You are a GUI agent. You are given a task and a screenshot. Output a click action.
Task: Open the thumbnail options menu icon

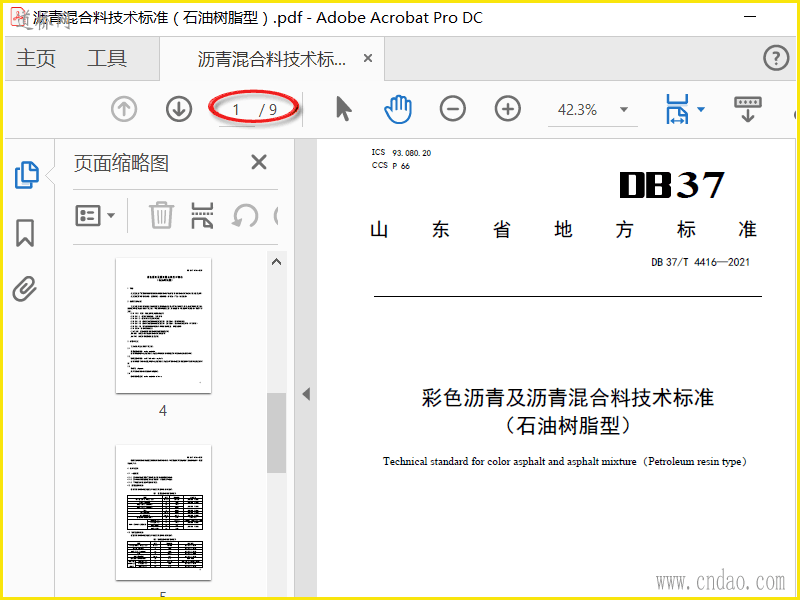pyautogui.click(x=95, y=216)
